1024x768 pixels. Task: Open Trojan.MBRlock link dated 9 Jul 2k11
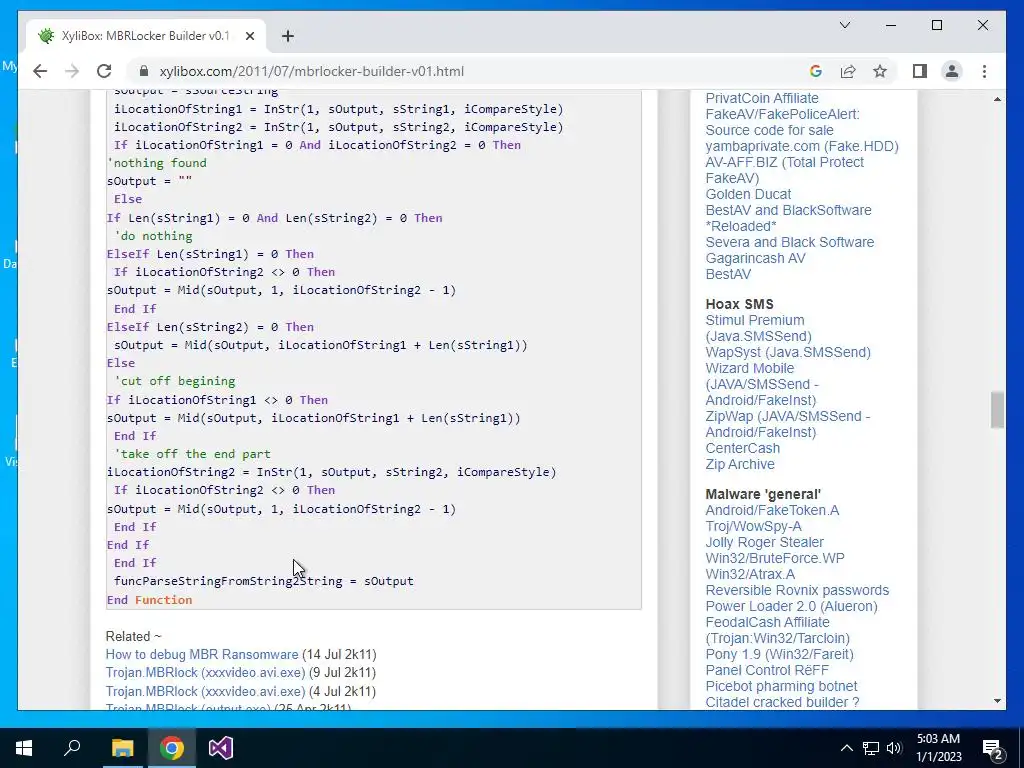(205, 673)
